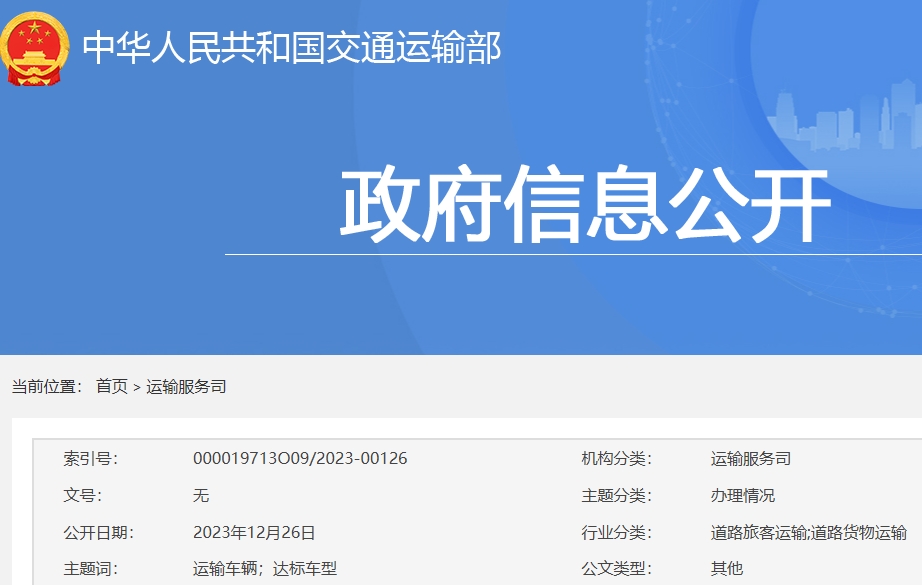Select the 文号 value 无

(x=201, y=496)
